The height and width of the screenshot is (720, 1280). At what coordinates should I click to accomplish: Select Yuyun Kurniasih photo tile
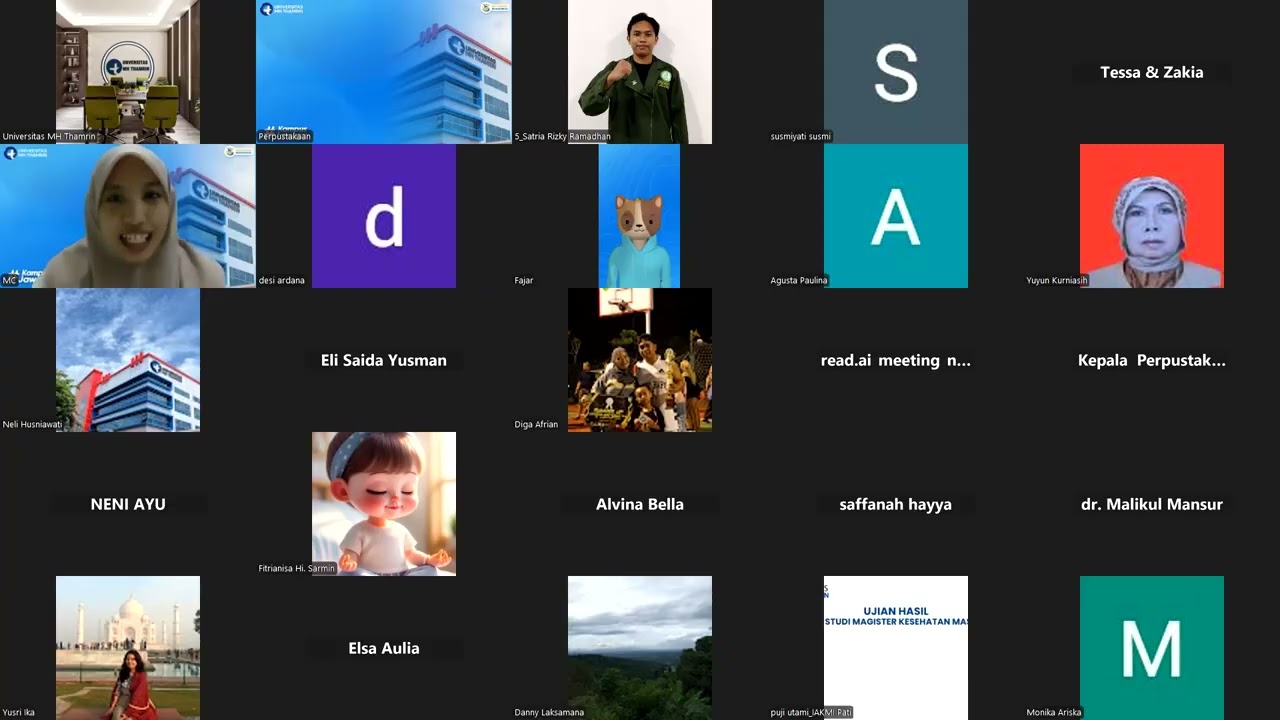click(x=1152, y=216)
